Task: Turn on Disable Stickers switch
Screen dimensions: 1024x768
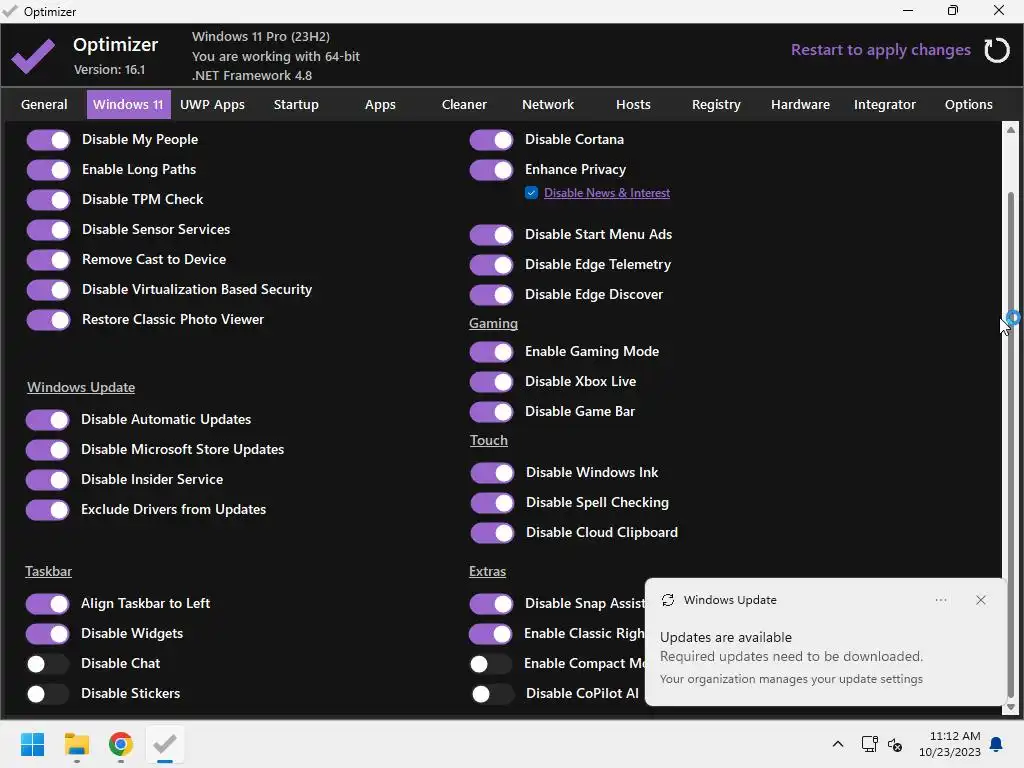Action: pos(47,694)
